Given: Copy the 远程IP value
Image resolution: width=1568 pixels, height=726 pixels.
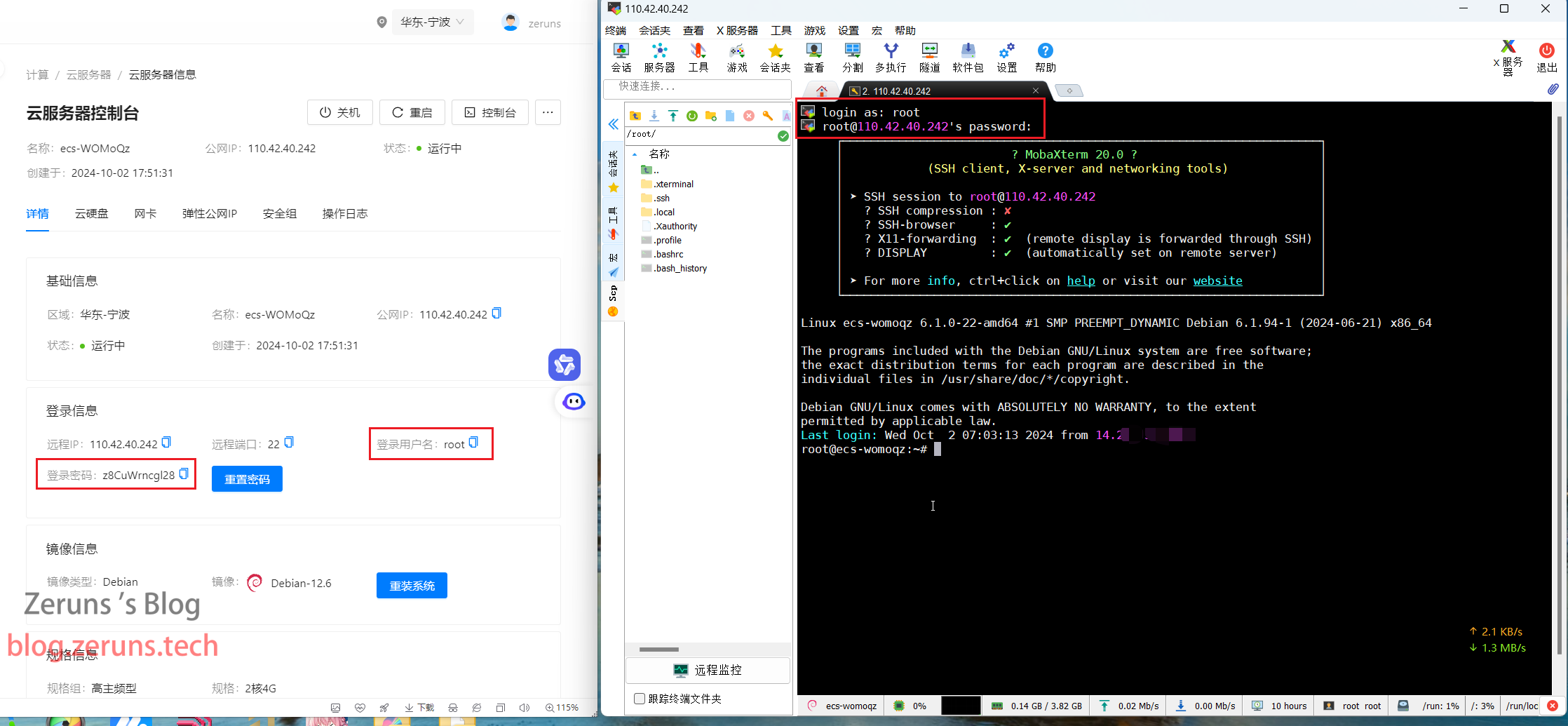Looking at the screenshot, I should point(166,442).
